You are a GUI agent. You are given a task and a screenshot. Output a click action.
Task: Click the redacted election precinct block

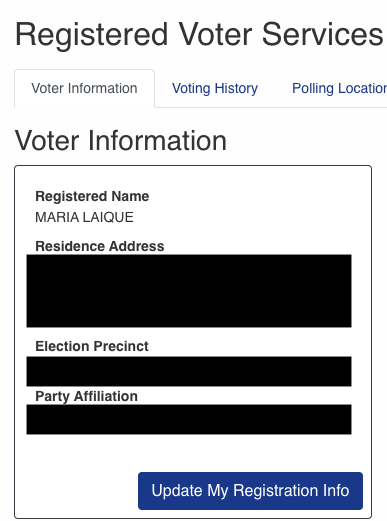coord(189,371)
